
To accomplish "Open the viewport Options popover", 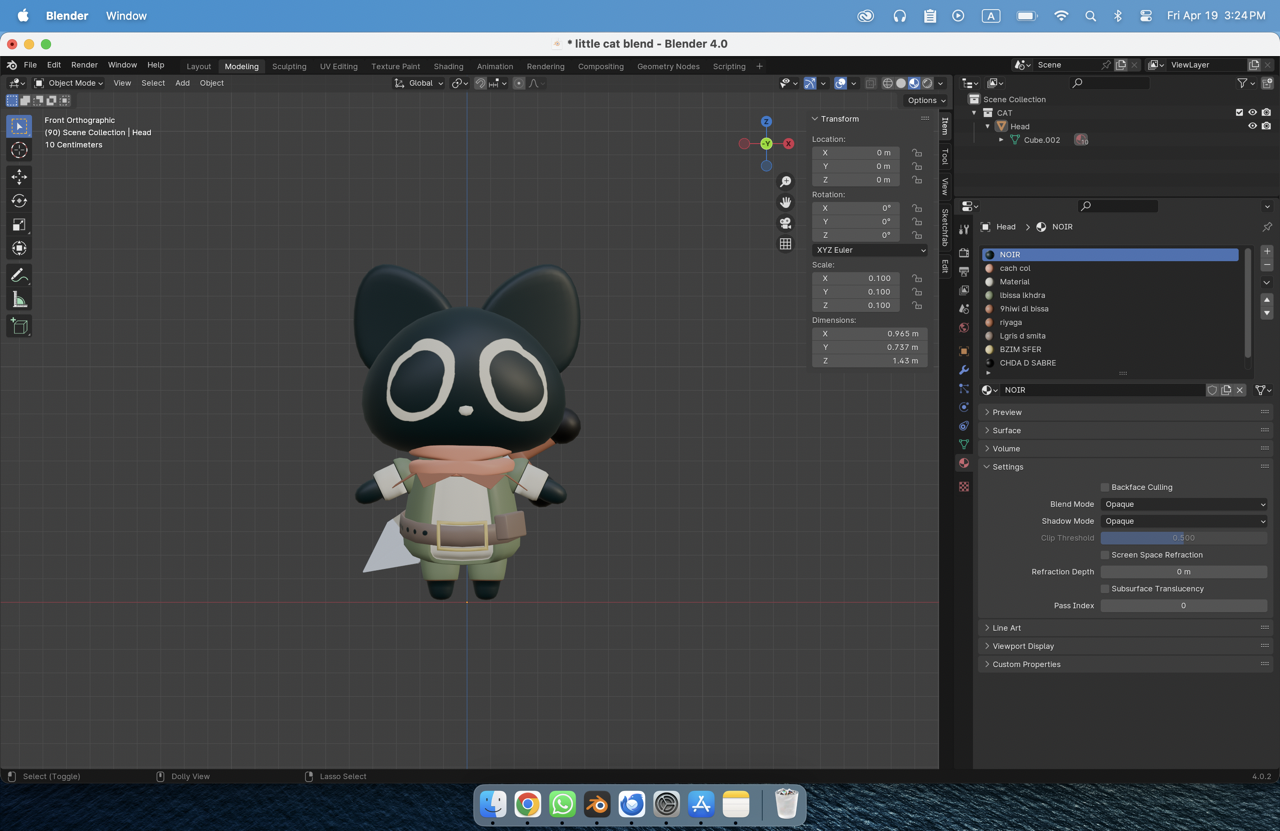I will [x=926, y=100].
